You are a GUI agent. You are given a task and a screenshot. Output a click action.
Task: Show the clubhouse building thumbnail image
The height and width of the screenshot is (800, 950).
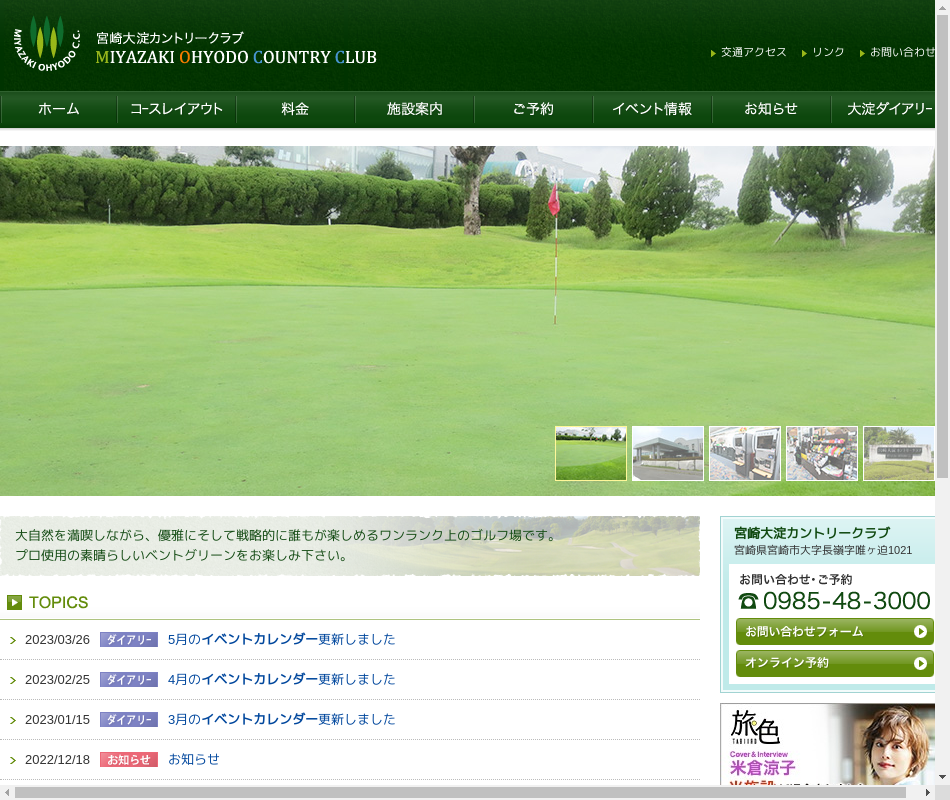click(668, 454)
